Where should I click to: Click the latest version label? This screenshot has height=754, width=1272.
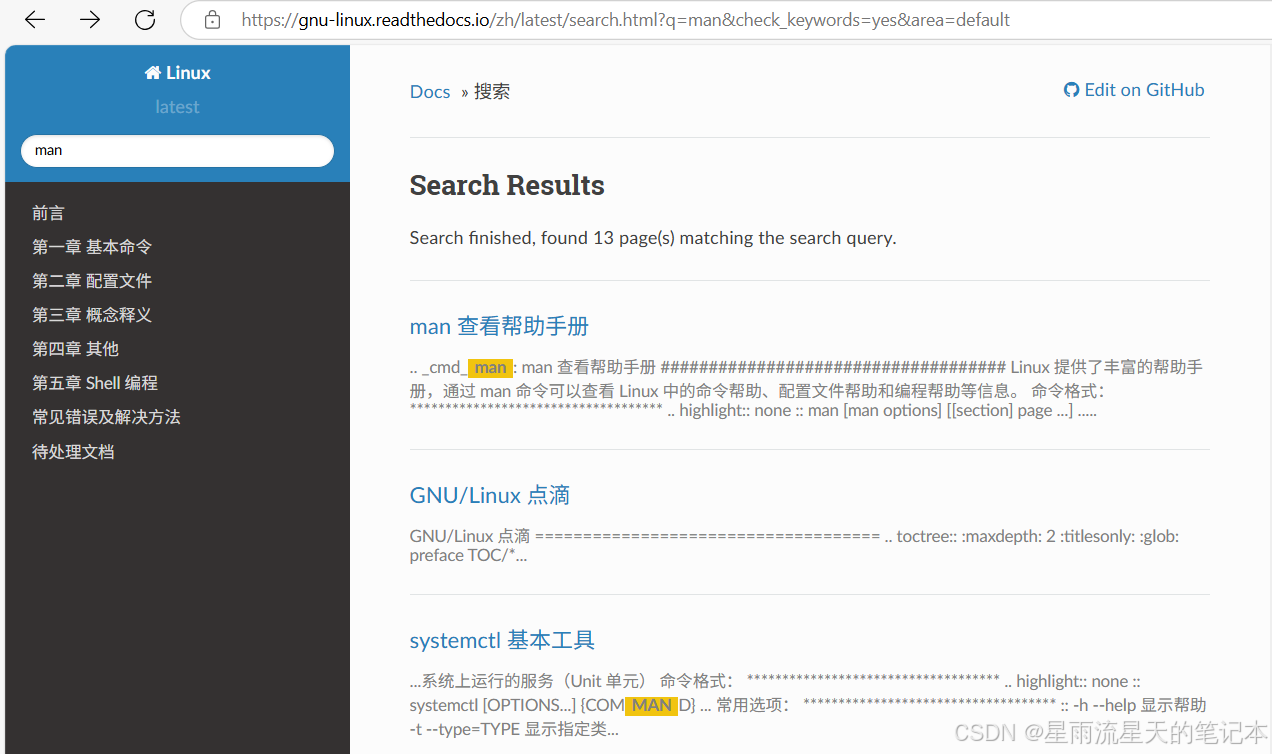click(177, 107)
